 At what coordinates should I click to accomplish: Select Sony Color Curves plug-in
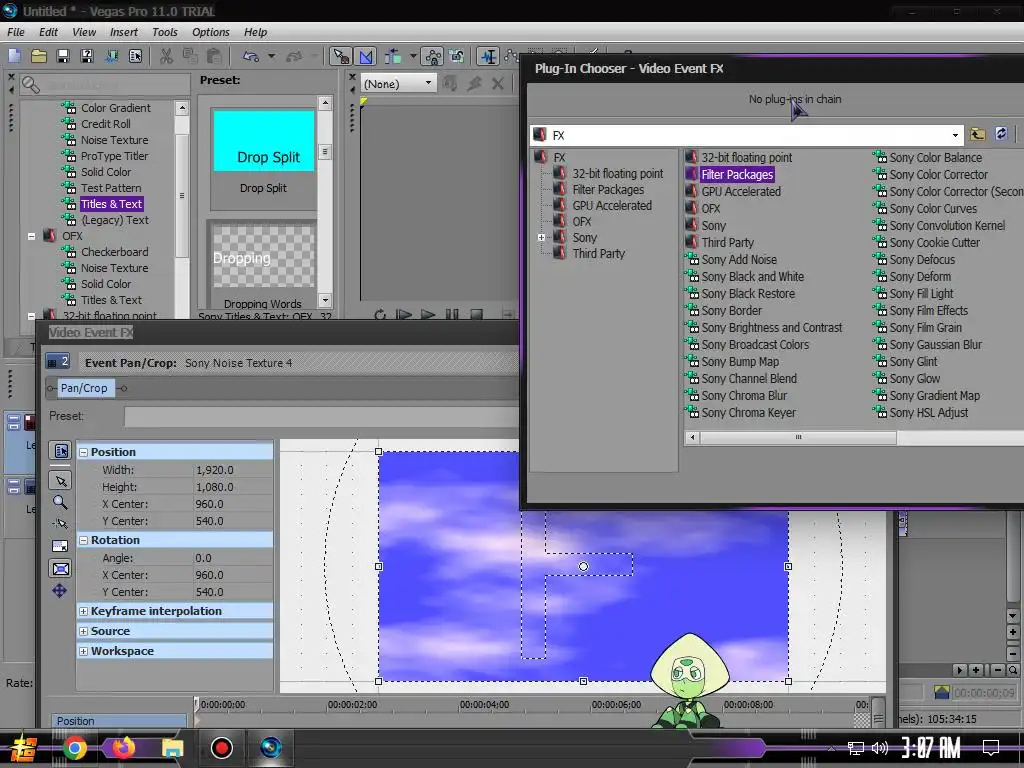[x=933, y=209]
